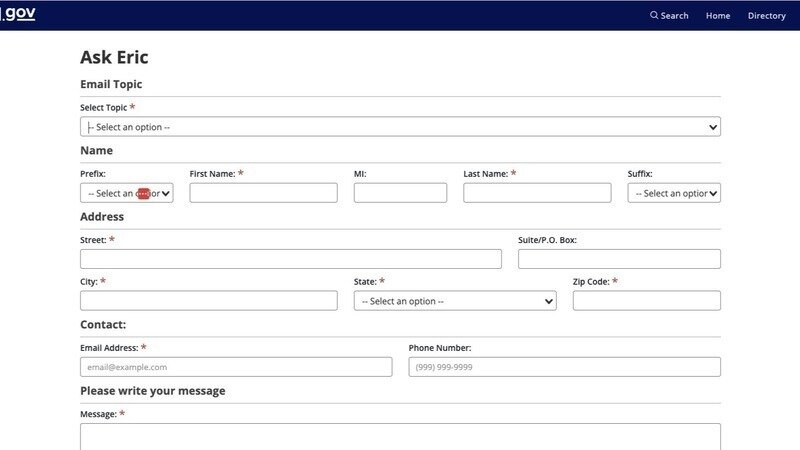Screen dimensions: 800x450
Task: Open the Directory navigation link
Action: point(766,15)
